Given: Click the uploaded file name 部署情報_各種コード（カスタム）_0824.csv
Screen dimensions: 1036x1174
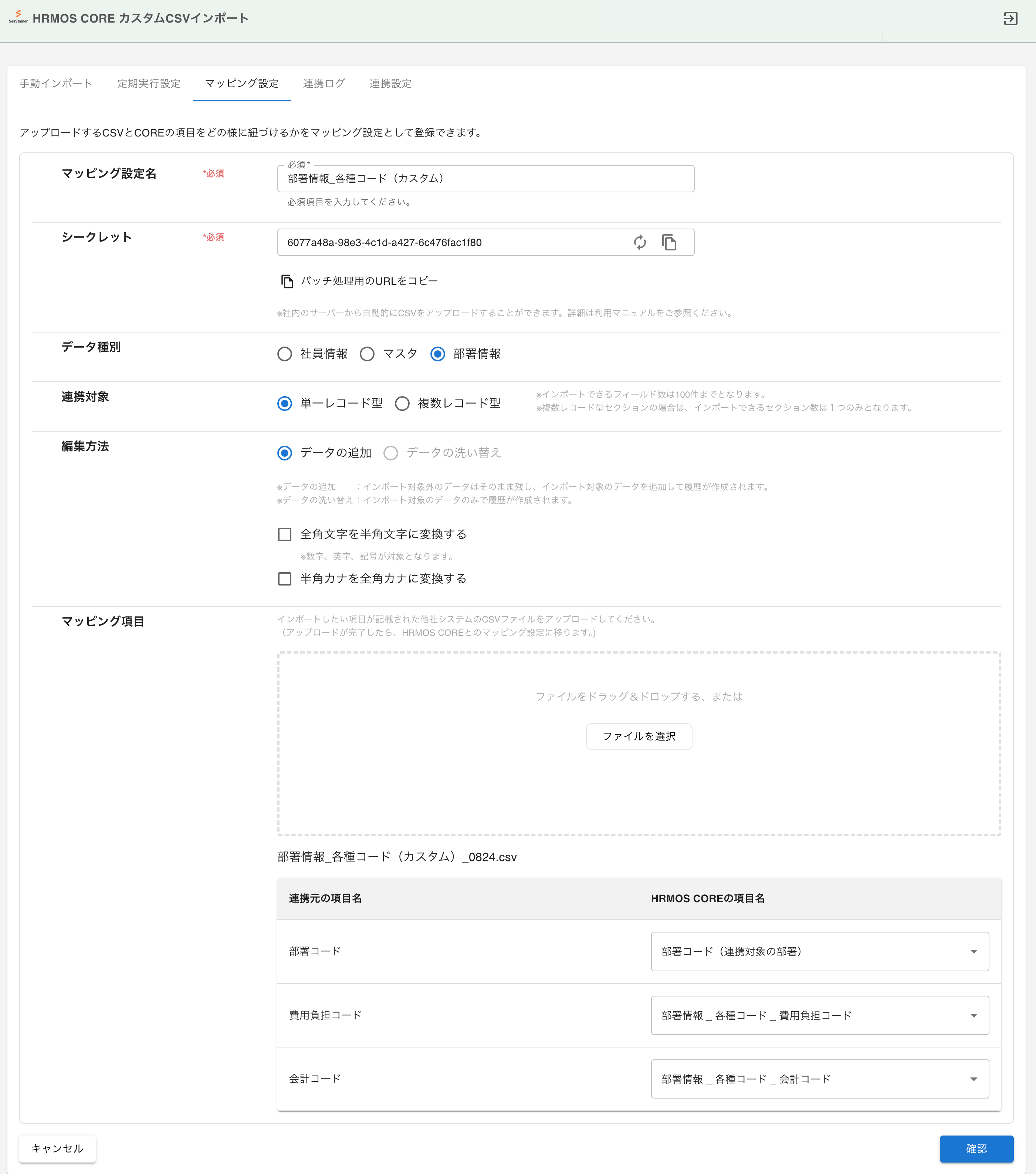Looking at the screenshot, I should 397,857.
